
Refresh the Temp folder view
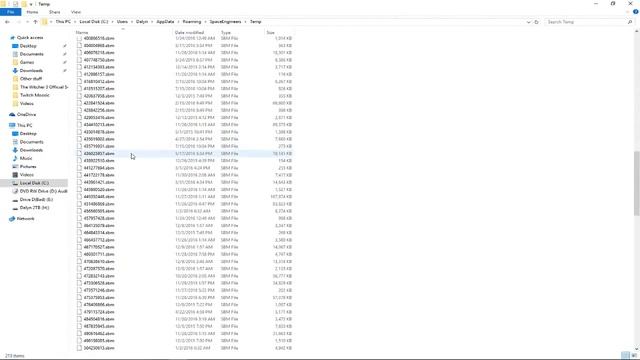coord(537,22)
